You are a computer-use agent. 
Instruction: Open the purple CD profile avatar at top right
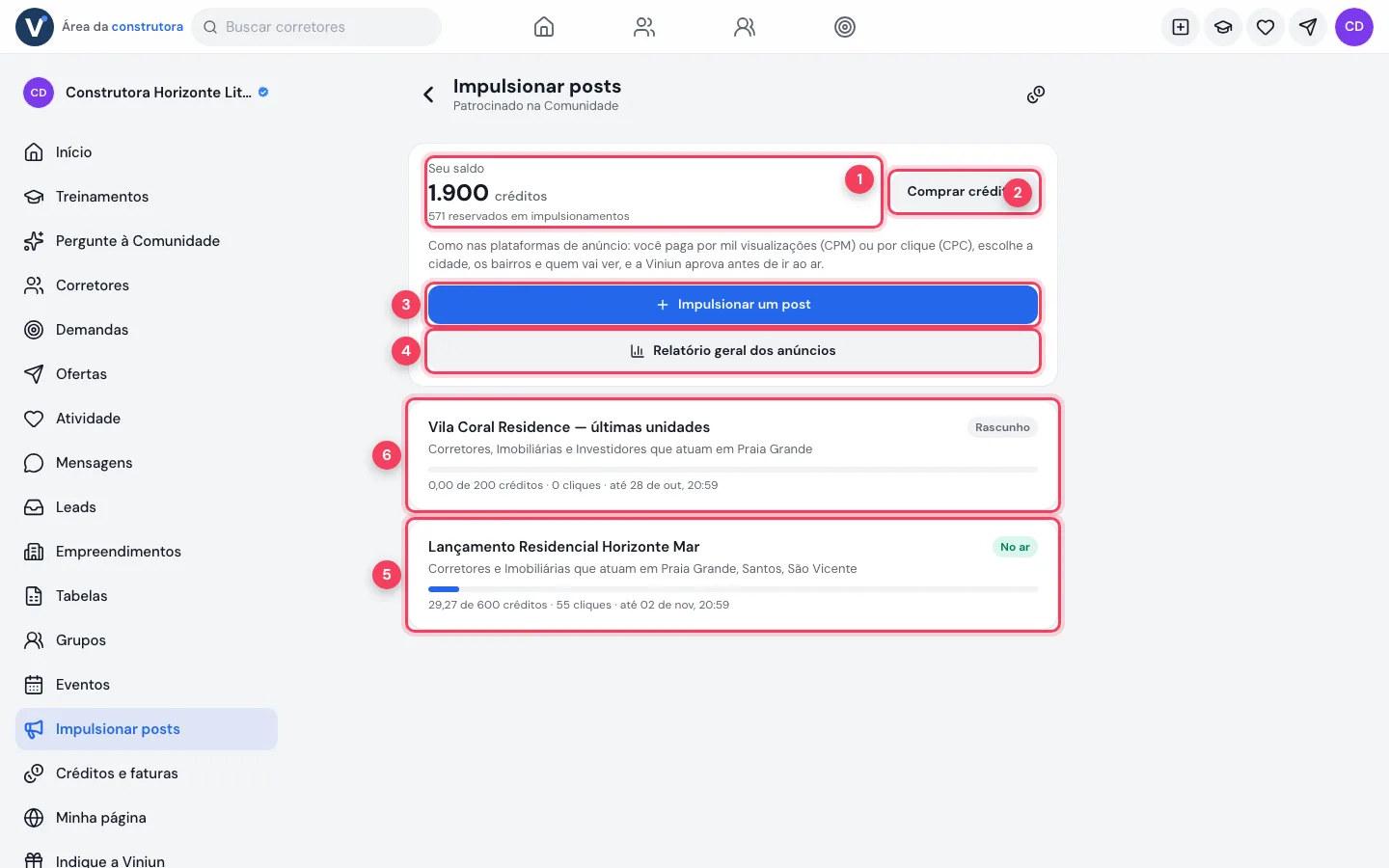[x=1354, y=27]
